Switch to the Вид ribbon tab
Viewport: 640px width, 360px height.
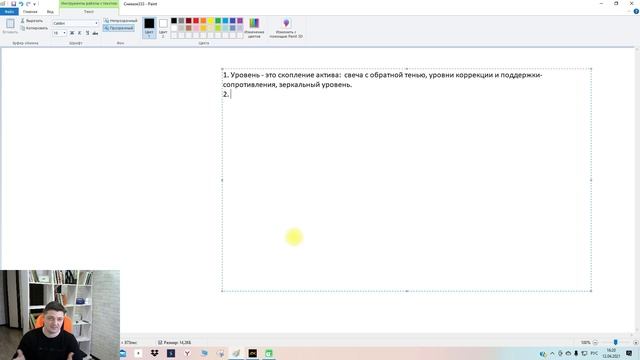(50, 12)
